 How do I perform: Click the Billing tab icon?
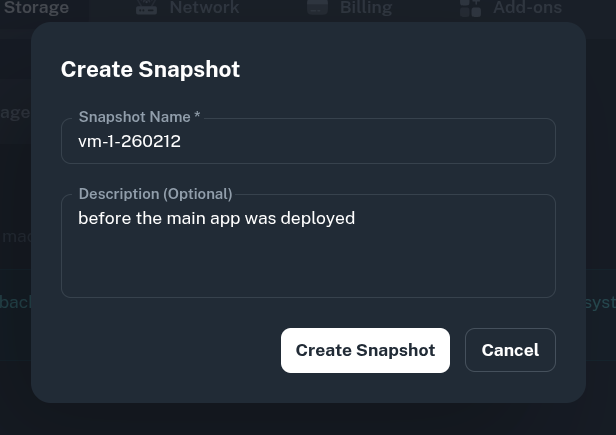pos(317,8)
